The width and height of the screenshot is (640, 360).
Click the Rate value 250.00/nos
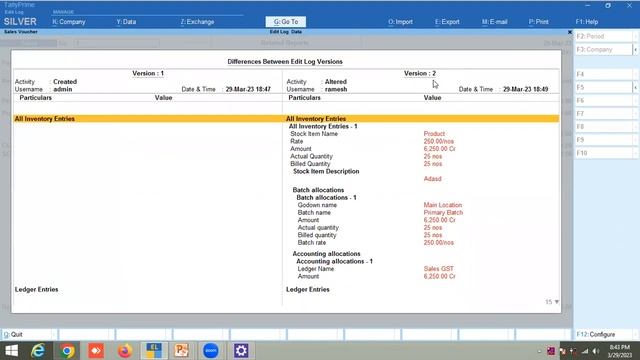click(438, 141)
